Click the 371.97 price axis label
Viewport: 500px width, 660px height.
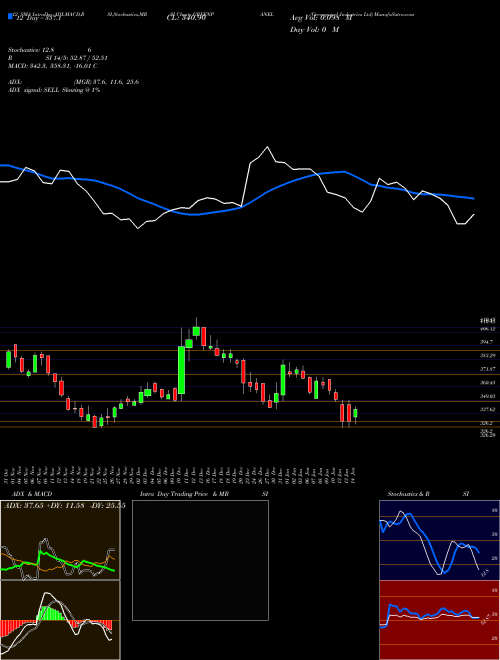click(x=488, y=369)
